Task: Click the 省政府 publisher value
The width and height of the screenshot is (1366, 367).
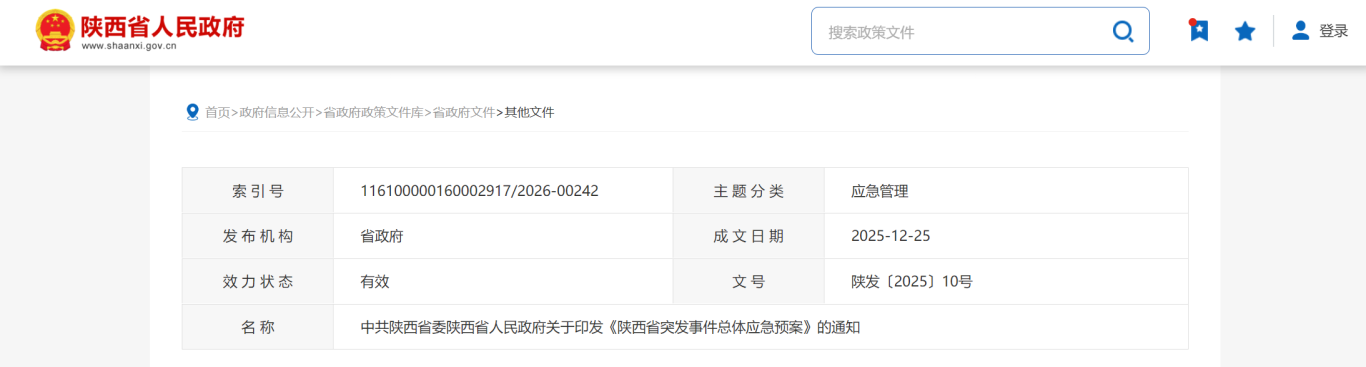Action: [381, 237]
